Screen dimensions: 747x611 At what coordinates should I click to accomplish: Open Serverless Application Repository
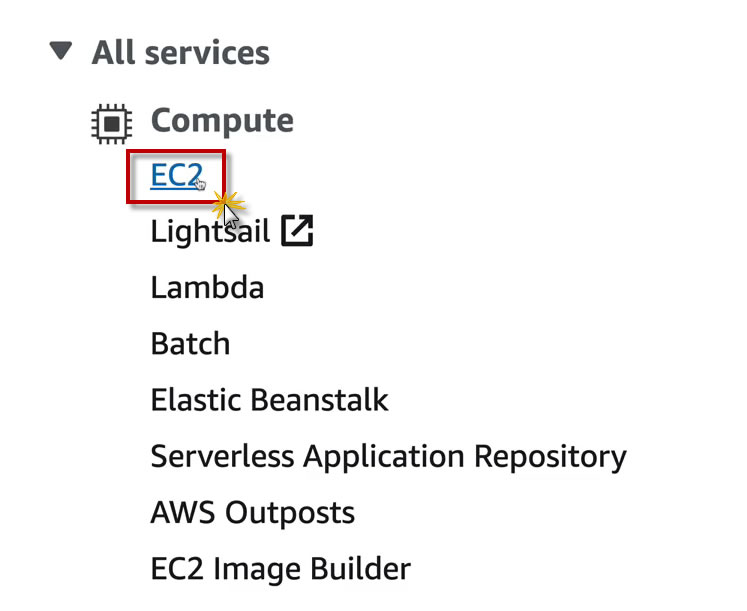tap(388, 457)
